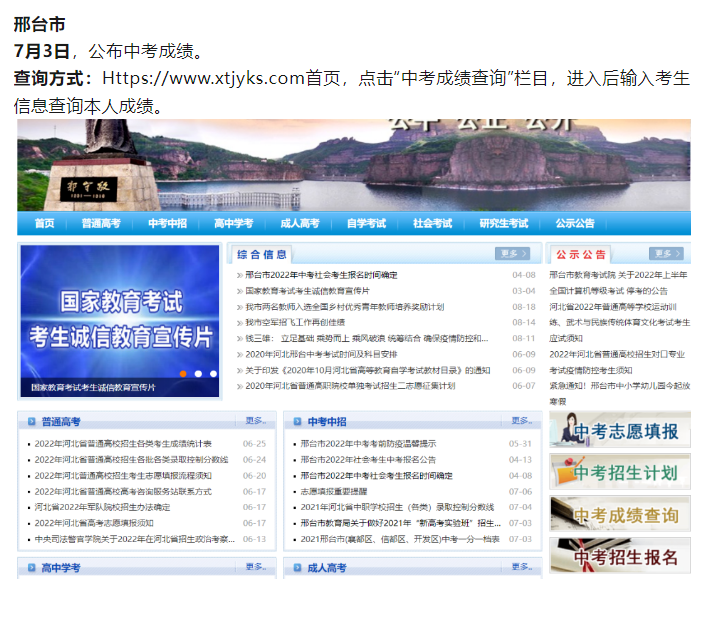The image size is (721, 633).
Task: Go to 首页 in navigation bar
Action: pyautogui.click(x=45, y=223)
